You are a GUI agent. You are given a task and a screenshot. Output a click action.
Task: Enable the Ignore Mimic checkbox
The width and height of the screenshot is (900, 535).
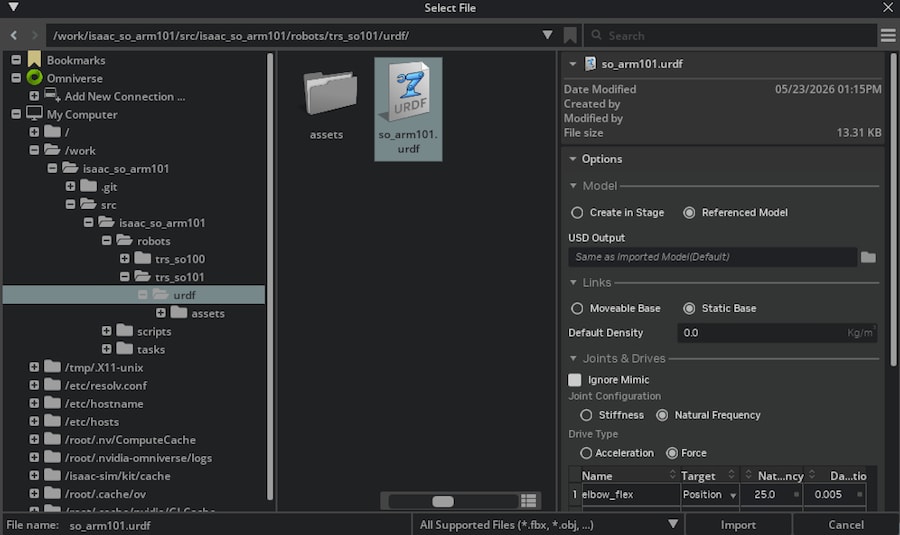pyautogui.click(x=575, y=380)
